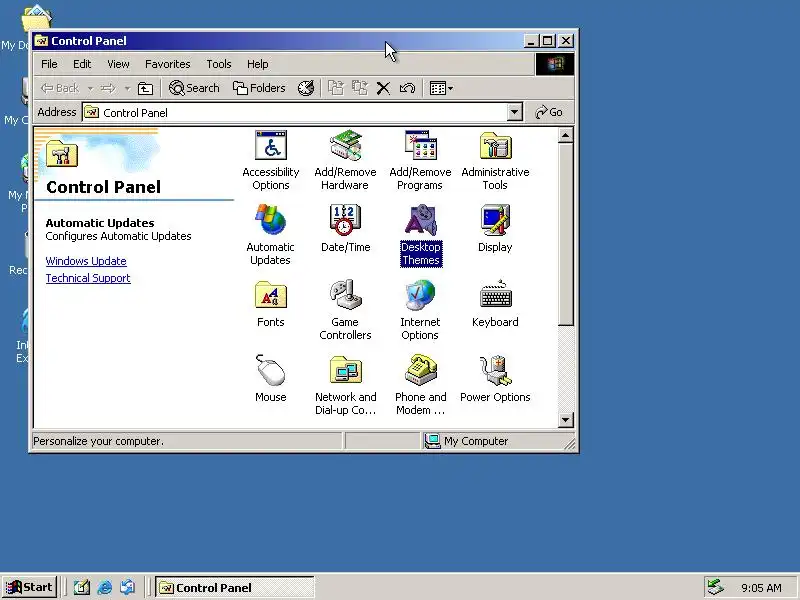
Task: Expand the Address bar dropdown arrow
Action: click(x=515, y=112)
